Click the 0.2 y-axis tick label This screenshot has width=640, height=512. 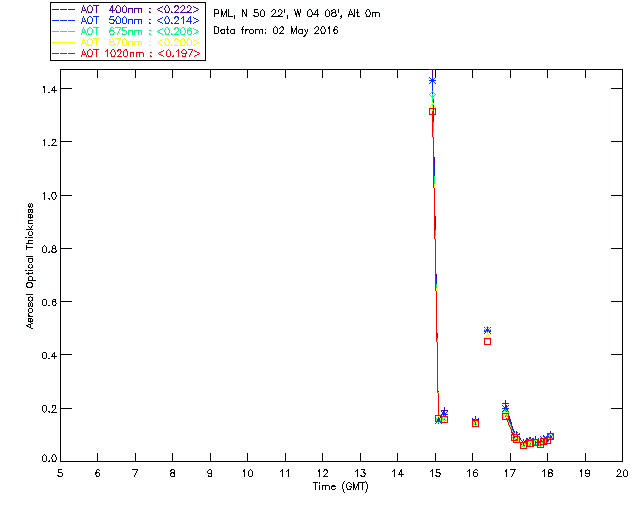coord(49,409)
